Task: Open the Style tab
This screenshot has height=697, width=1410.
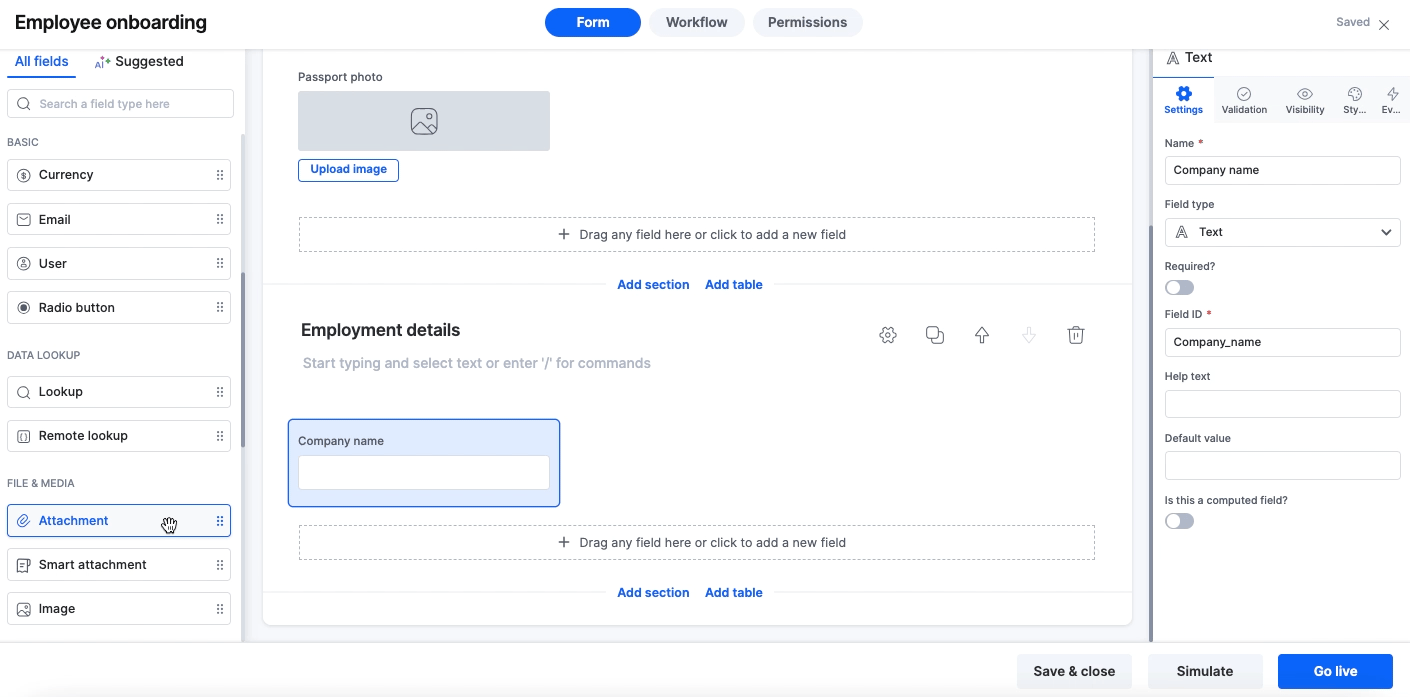Action: 1355,100
